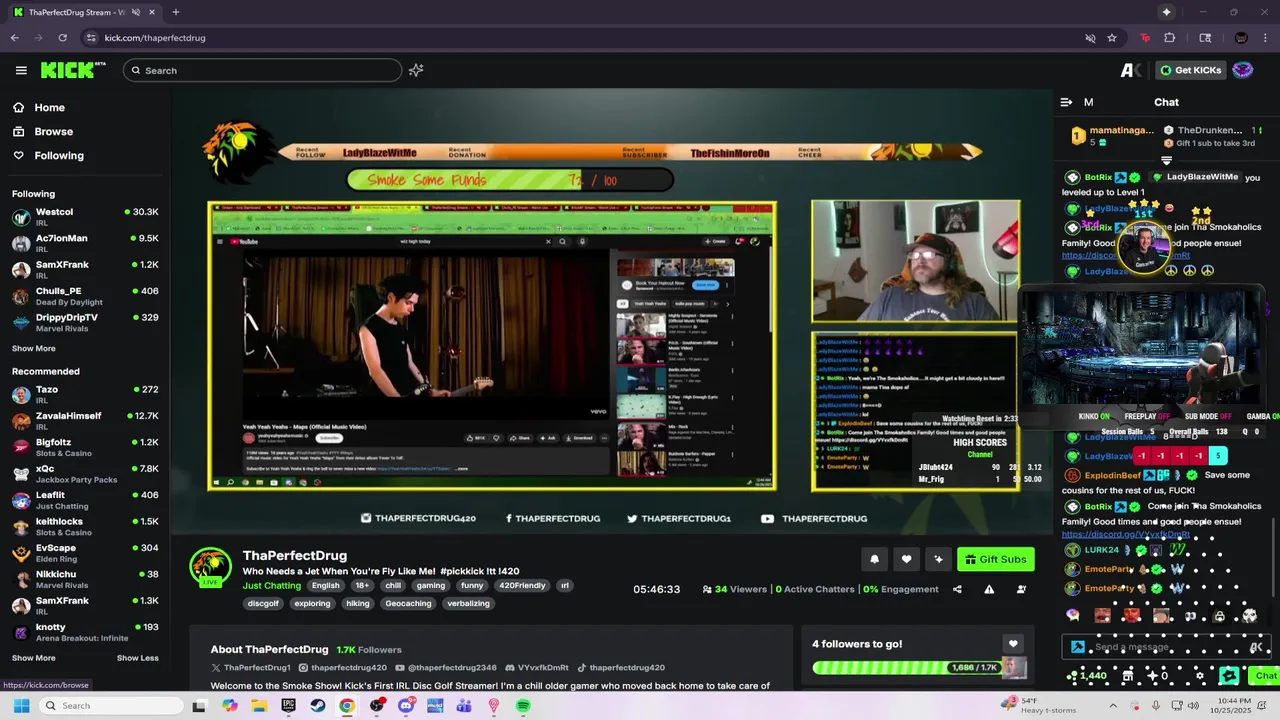Click the English tag
The width and height of the screenshot is (1280, 720).
[325, 586]
